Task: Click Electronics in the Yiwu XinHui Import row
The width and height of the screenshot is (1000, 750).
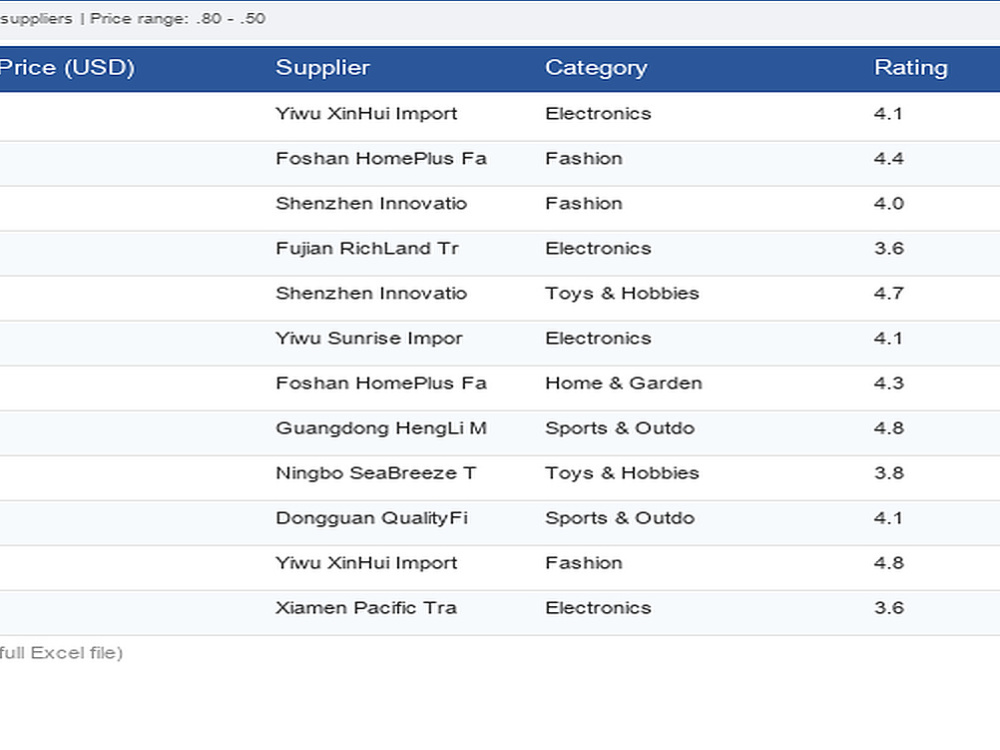Action: [598, 114]
